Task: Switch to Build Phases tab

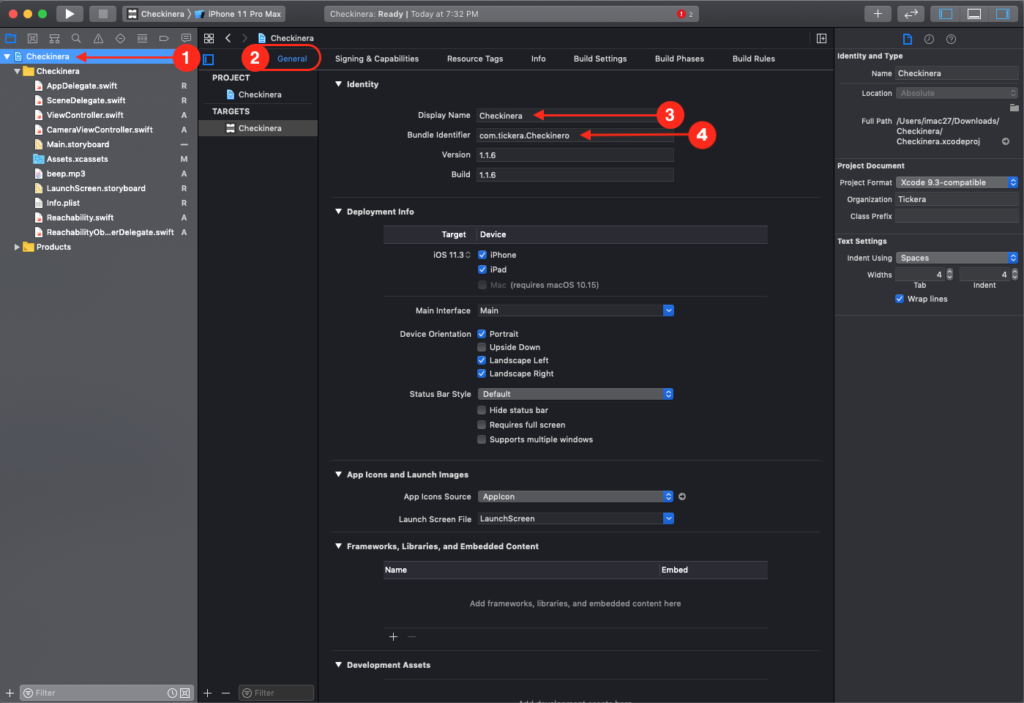Action: tap(679, 59)
